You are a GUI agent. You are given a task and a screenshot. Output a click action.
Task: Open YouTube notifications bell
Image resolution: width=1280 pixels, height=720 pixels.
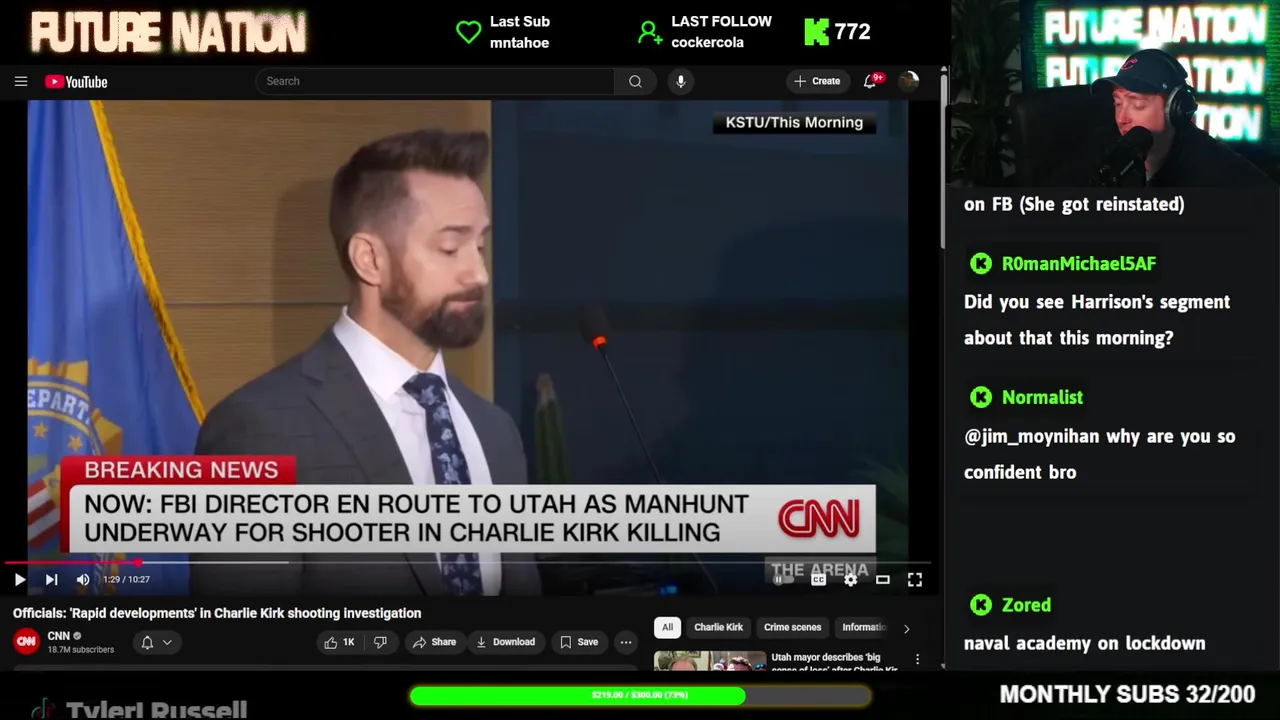[x=871, y=81]
